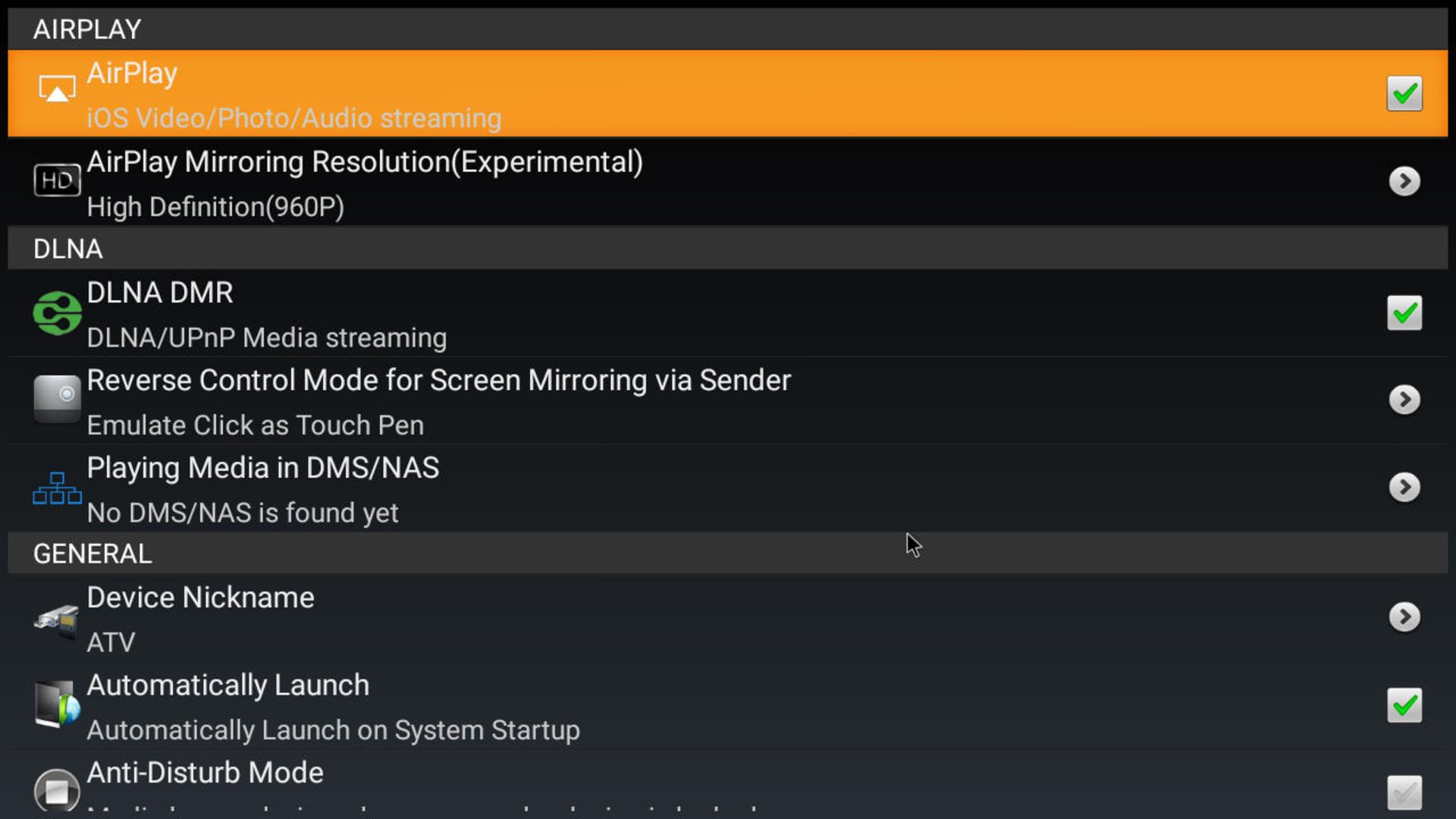Click the Automatically Launch media icon
The width and height of the screenshot is (1456, 819).
click(x=56, y=706)
